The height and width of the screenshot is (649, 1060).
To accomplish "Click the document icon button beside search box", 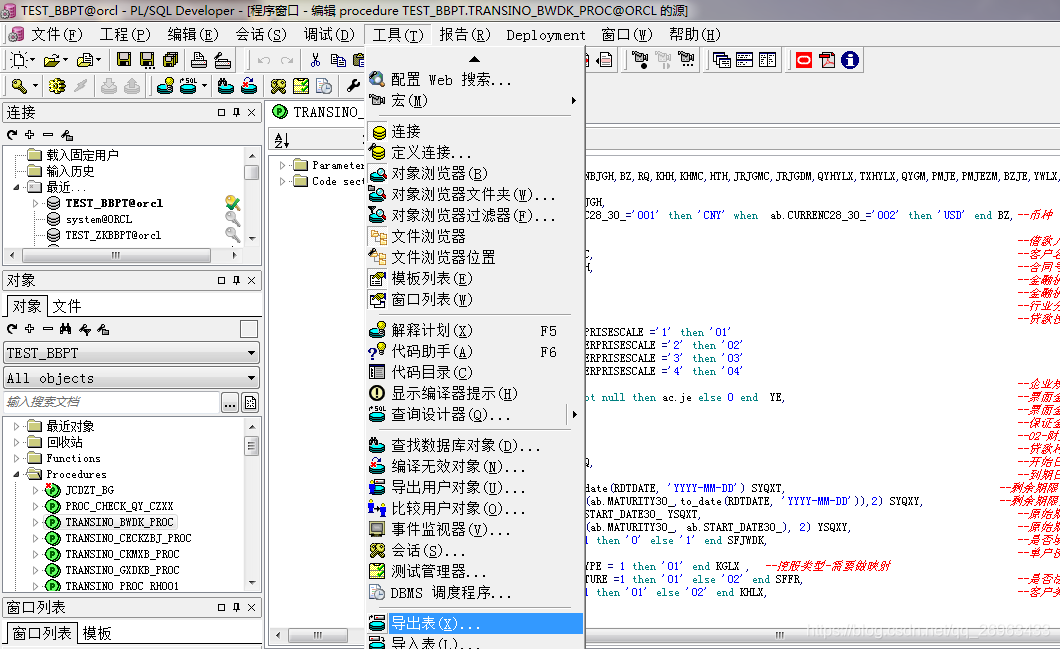I will coord(251,403).
